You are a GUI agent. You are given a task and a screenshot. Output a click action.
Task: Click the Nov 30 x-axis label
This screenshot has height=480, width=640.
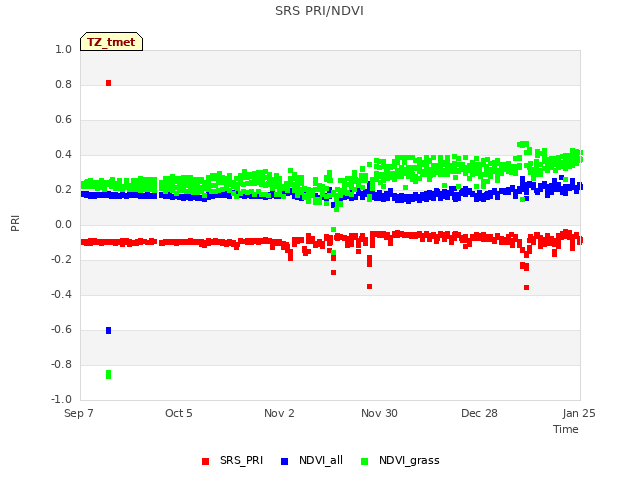(x=379, y=413)
